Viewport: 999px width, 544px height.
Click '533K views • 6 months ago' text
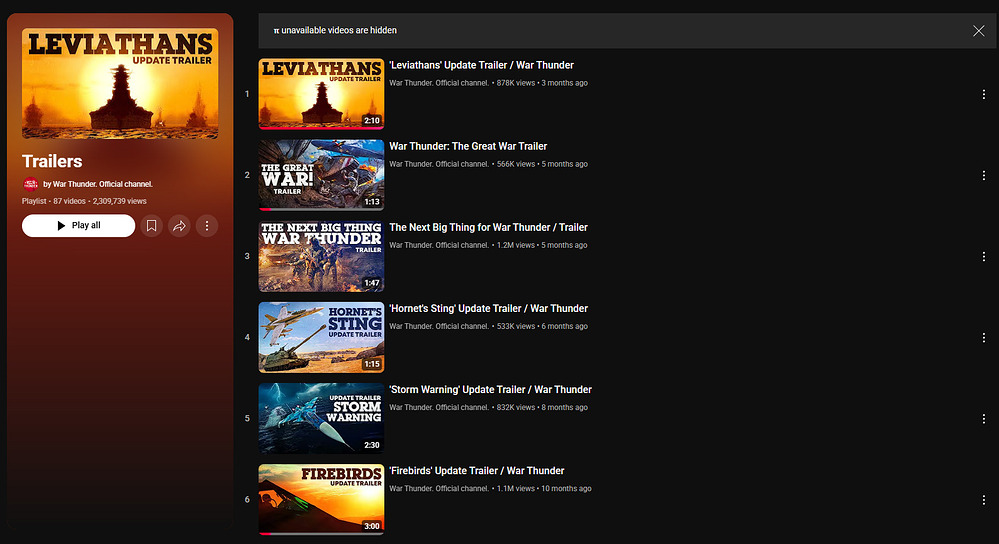pyautogui.click(x=542, y=326)
